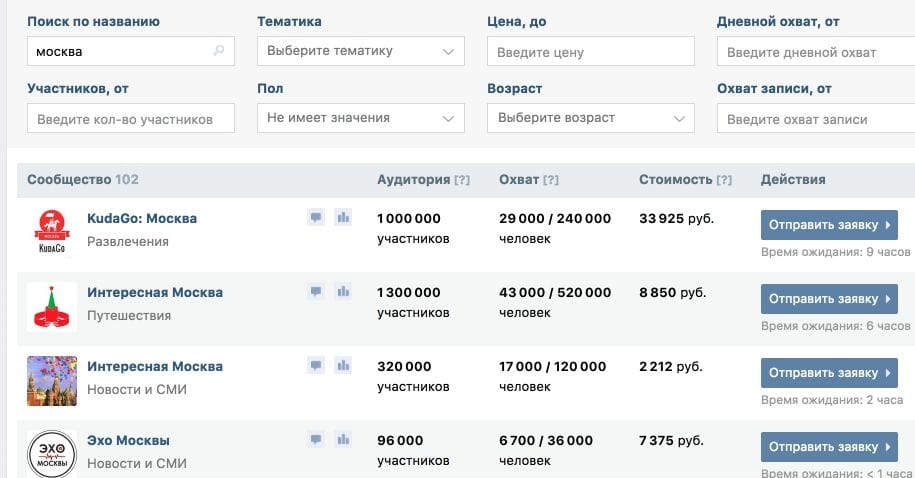Click the Действия column header

point(793,180)
